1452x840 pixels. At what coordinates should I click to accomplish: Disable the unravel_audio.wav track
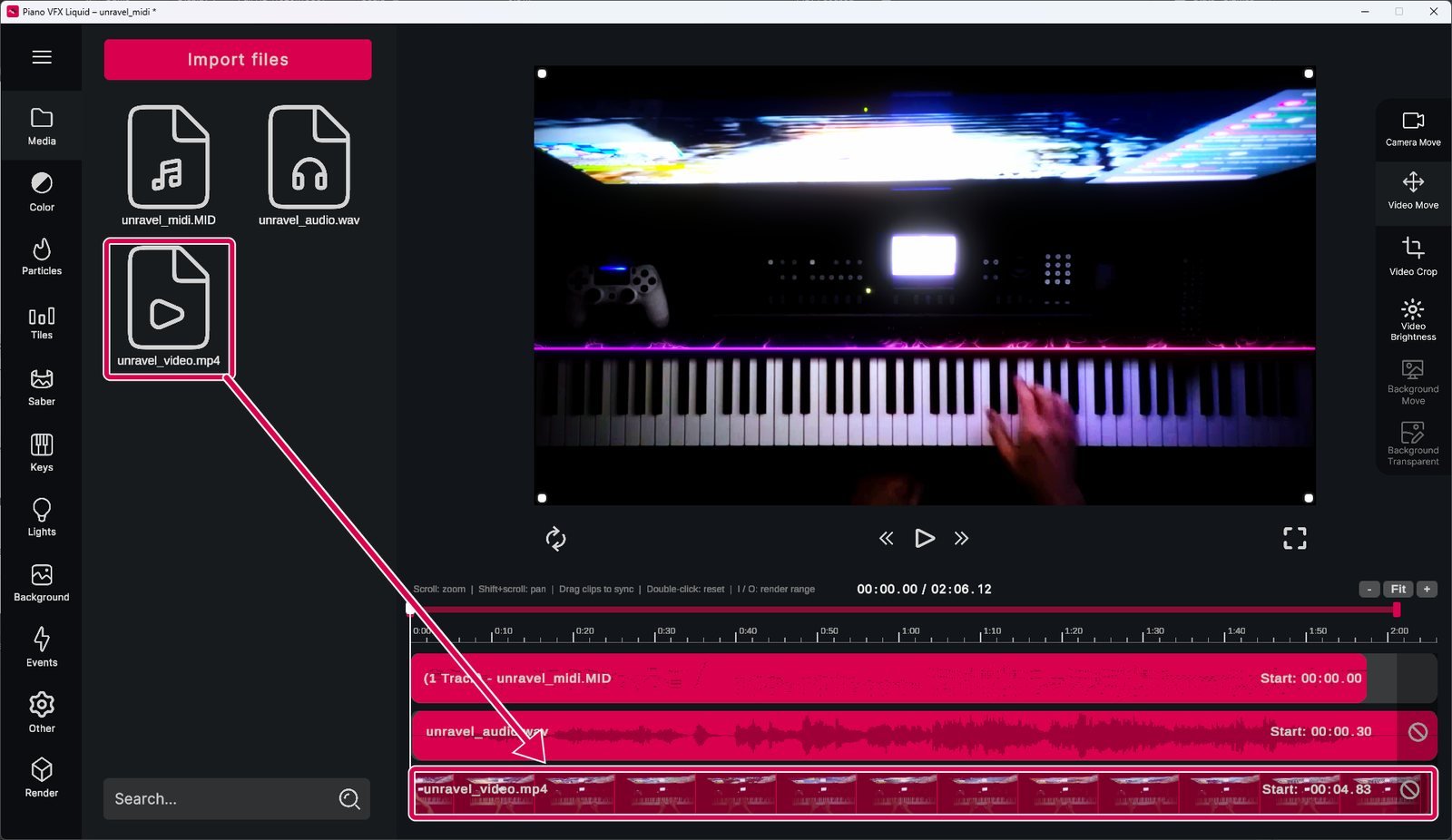tap(1418, 732)
